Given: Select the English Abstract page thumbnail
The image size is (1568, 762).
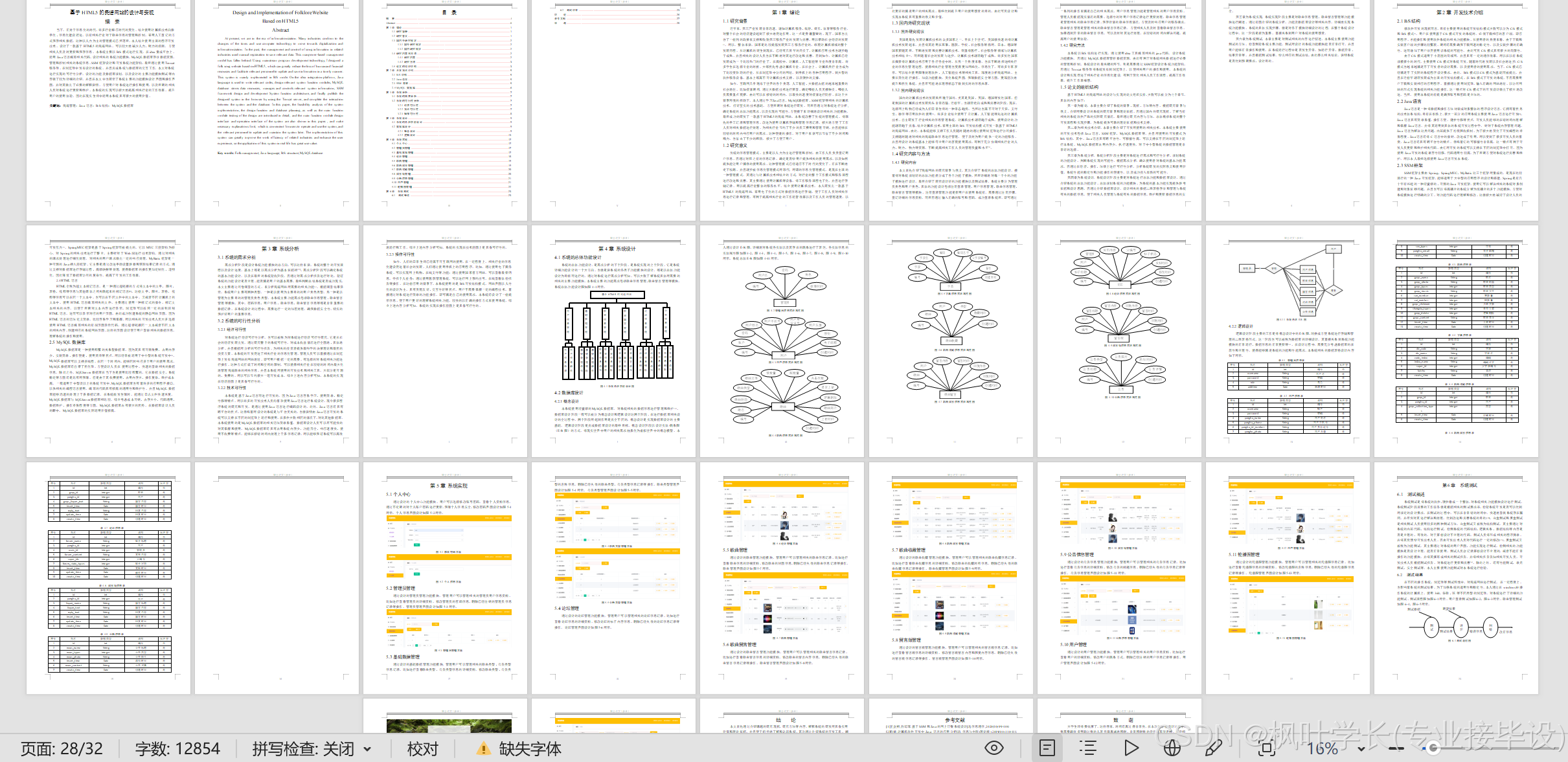Looking at the screenshot, I should (277, 110).
